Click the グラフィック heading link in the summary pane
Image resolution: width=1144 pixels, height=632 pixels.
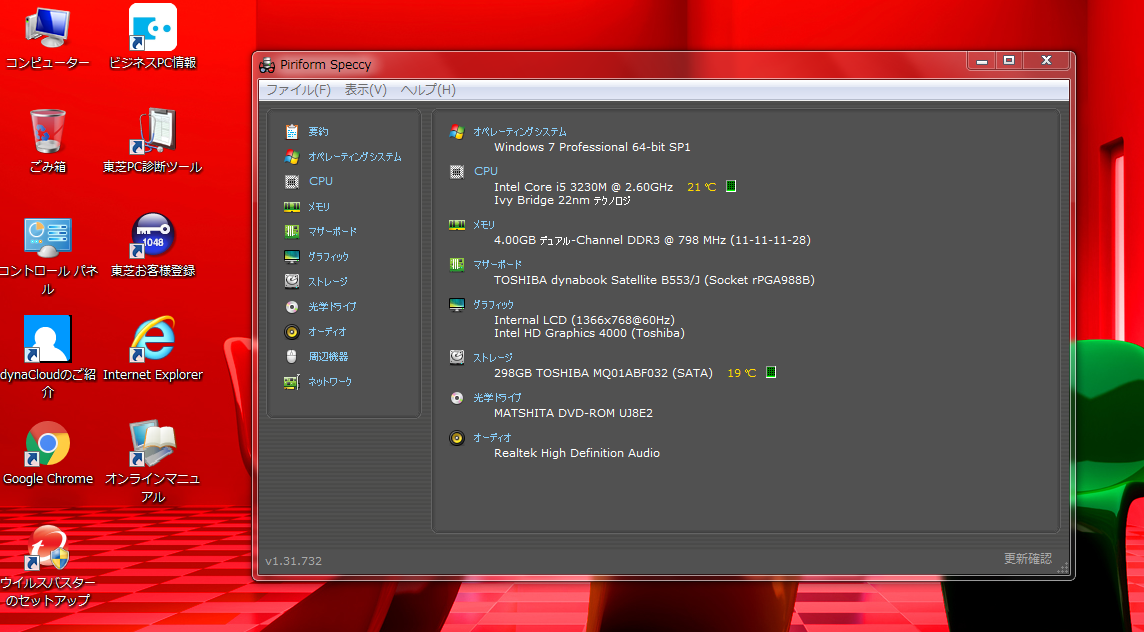(493, 304)
